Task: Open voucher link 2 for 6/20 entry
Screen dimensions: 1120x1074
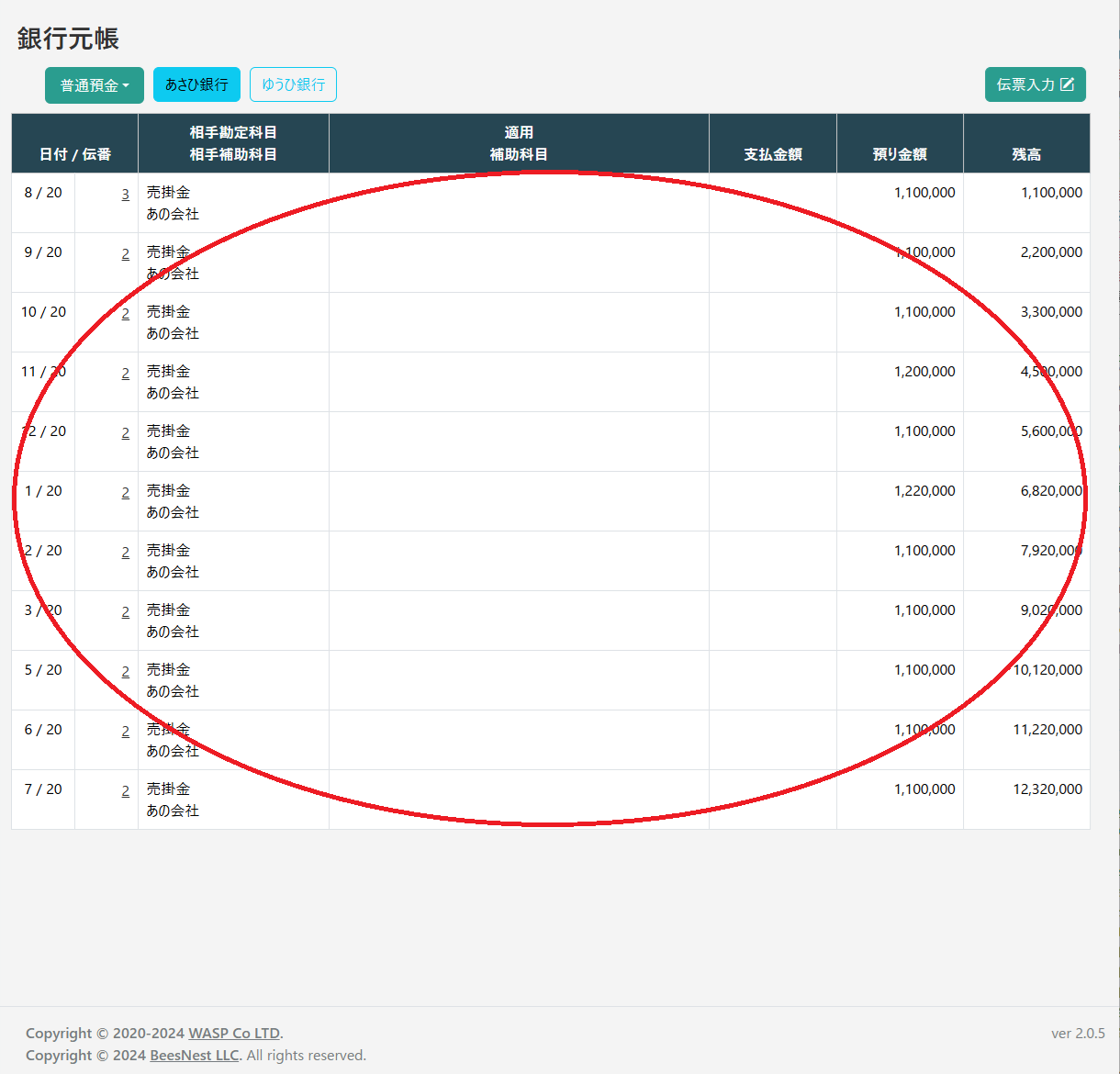Action: (125, 732)
